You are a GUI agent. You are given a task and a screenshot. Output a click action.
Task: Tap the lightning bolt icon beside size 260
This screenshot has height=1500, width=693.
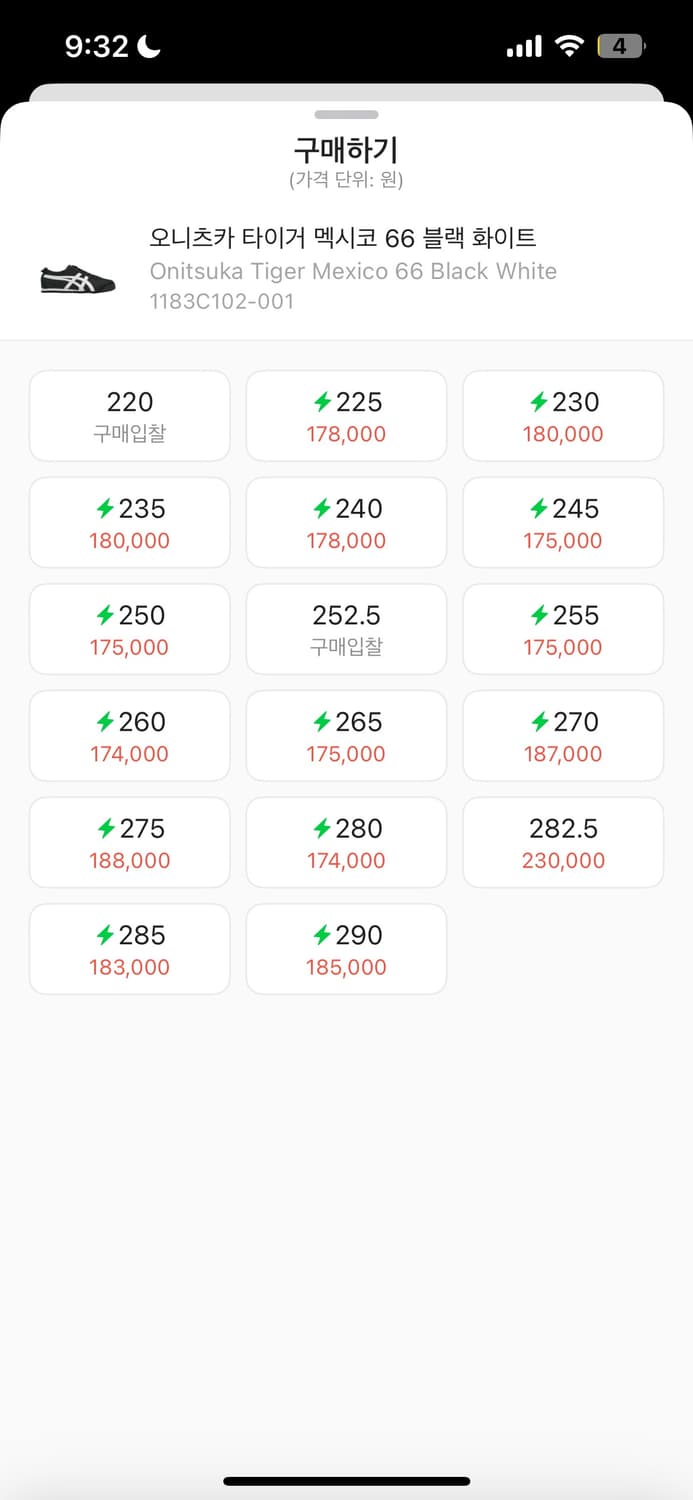[x=103, y=722]
